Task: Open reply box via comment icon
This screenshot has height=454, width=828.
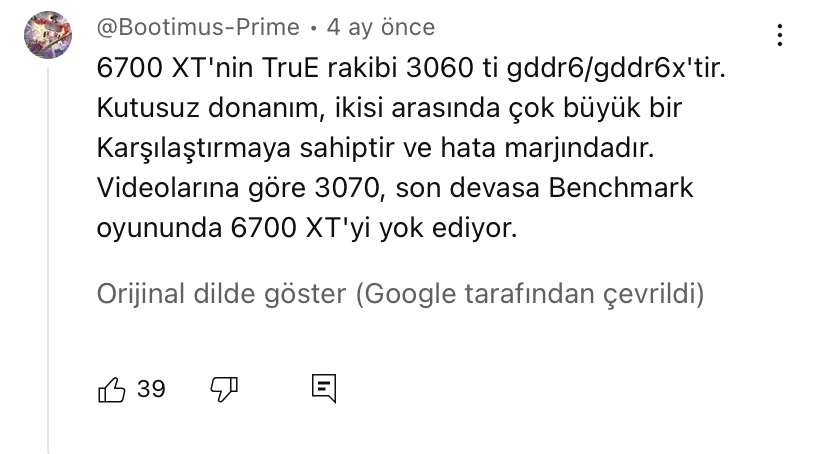Action: pyautogui.click(x=324, y=389)
